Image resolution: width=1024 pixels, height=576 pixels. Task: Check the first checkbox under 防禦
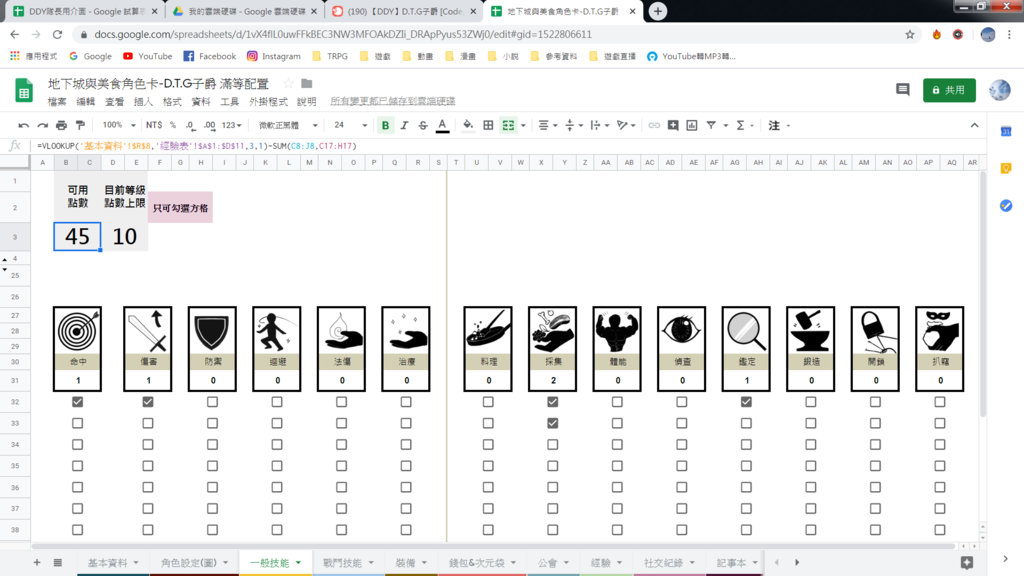coord(212,402)
